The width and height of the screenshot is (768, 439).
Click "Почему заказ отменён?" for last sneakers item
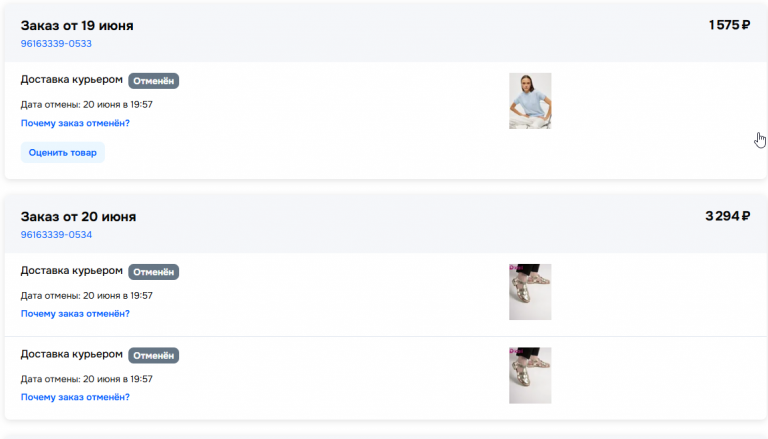coord(75,397)
